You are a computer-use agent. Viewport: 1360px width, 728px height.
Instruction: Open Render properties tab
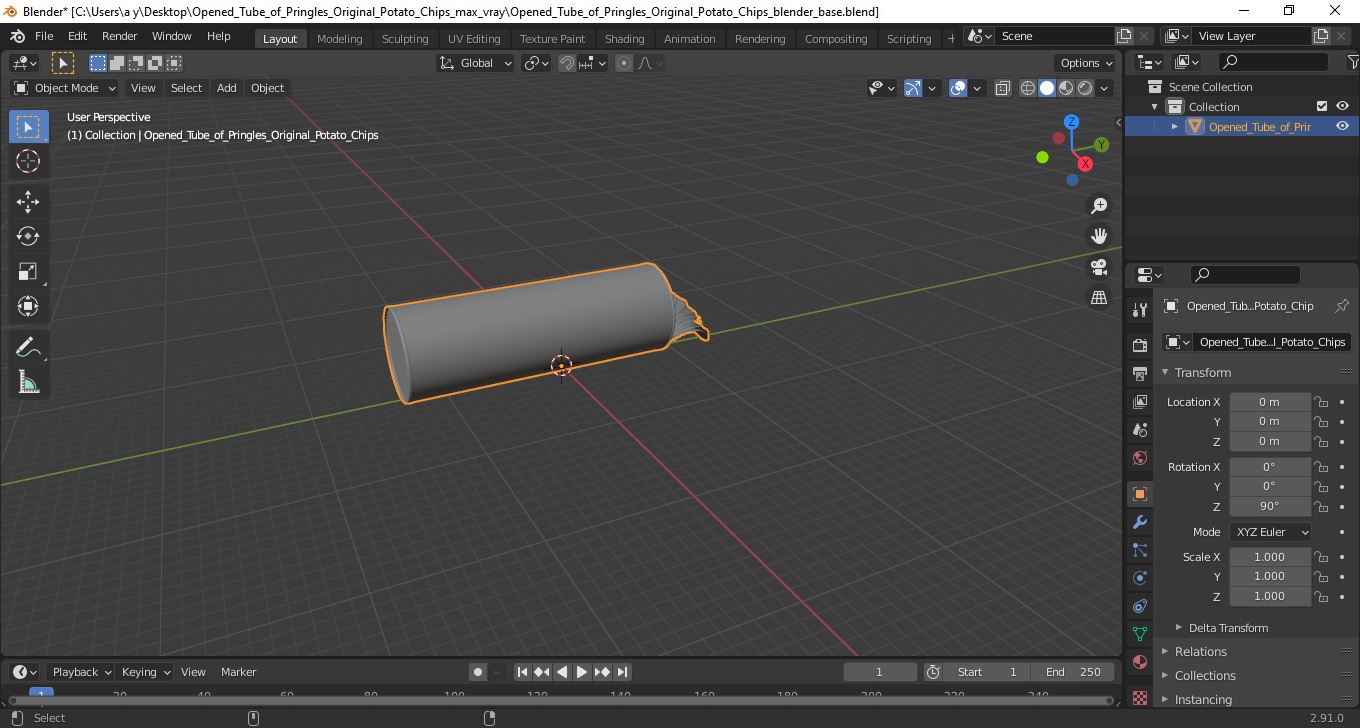click(x=1139, y=346)
